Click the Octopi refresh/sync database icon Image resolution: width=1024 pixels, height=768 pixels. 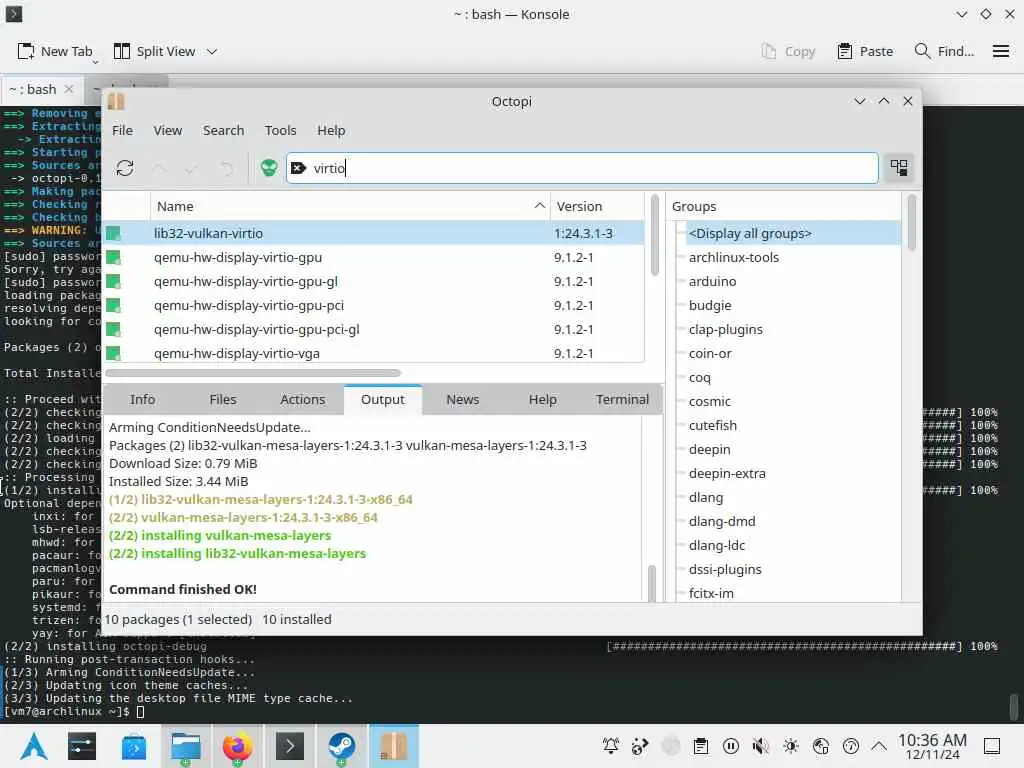tap(125, 168)
